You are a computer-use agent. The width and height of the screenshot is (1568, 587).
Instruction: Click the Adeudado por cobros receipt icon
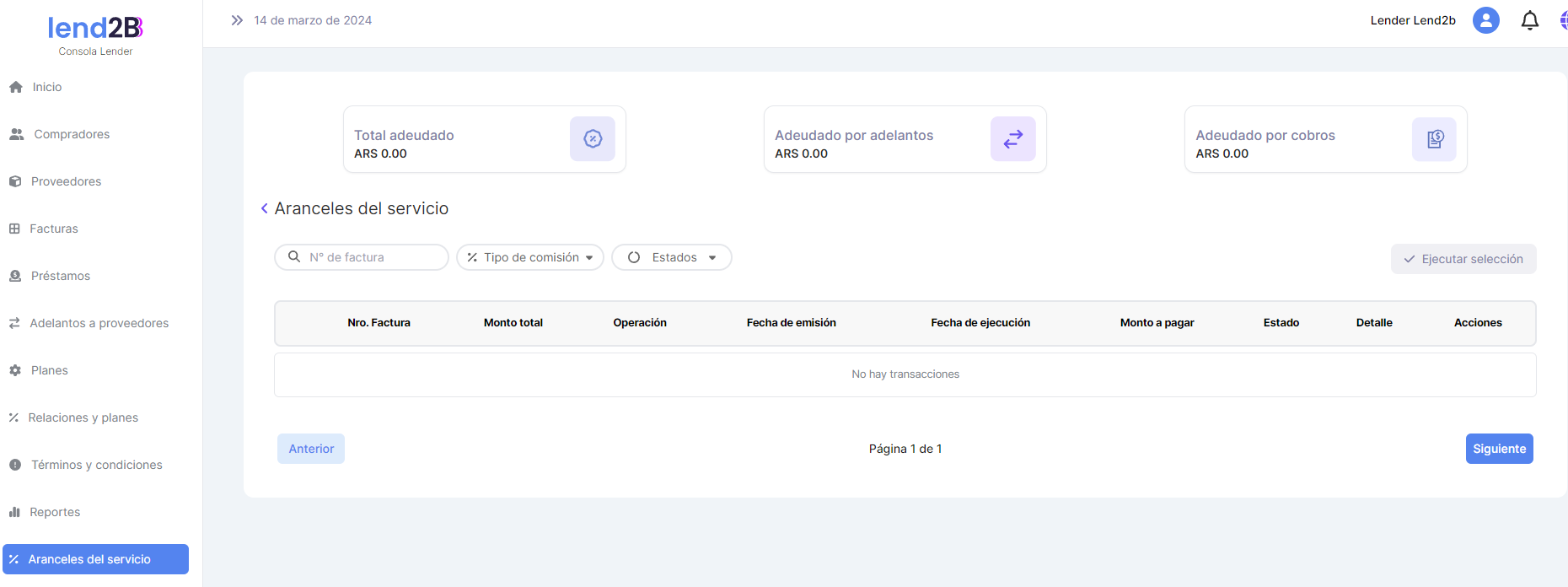click(x=1434, y=139)
